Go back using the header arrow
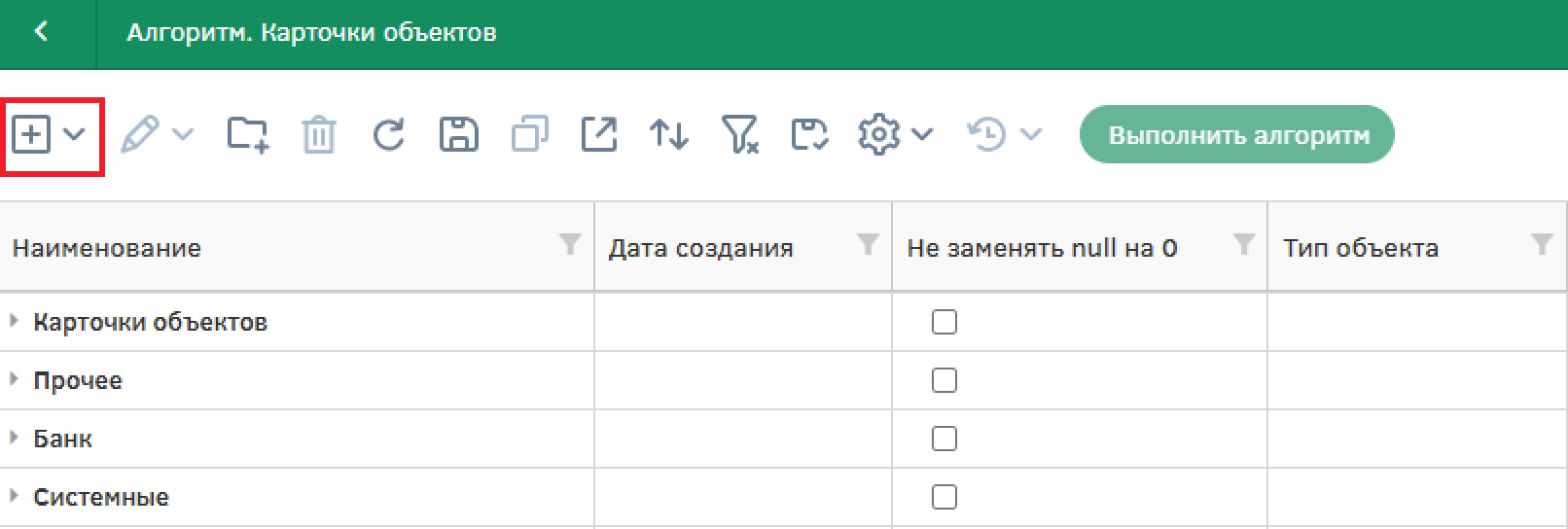 click(41, 32)
